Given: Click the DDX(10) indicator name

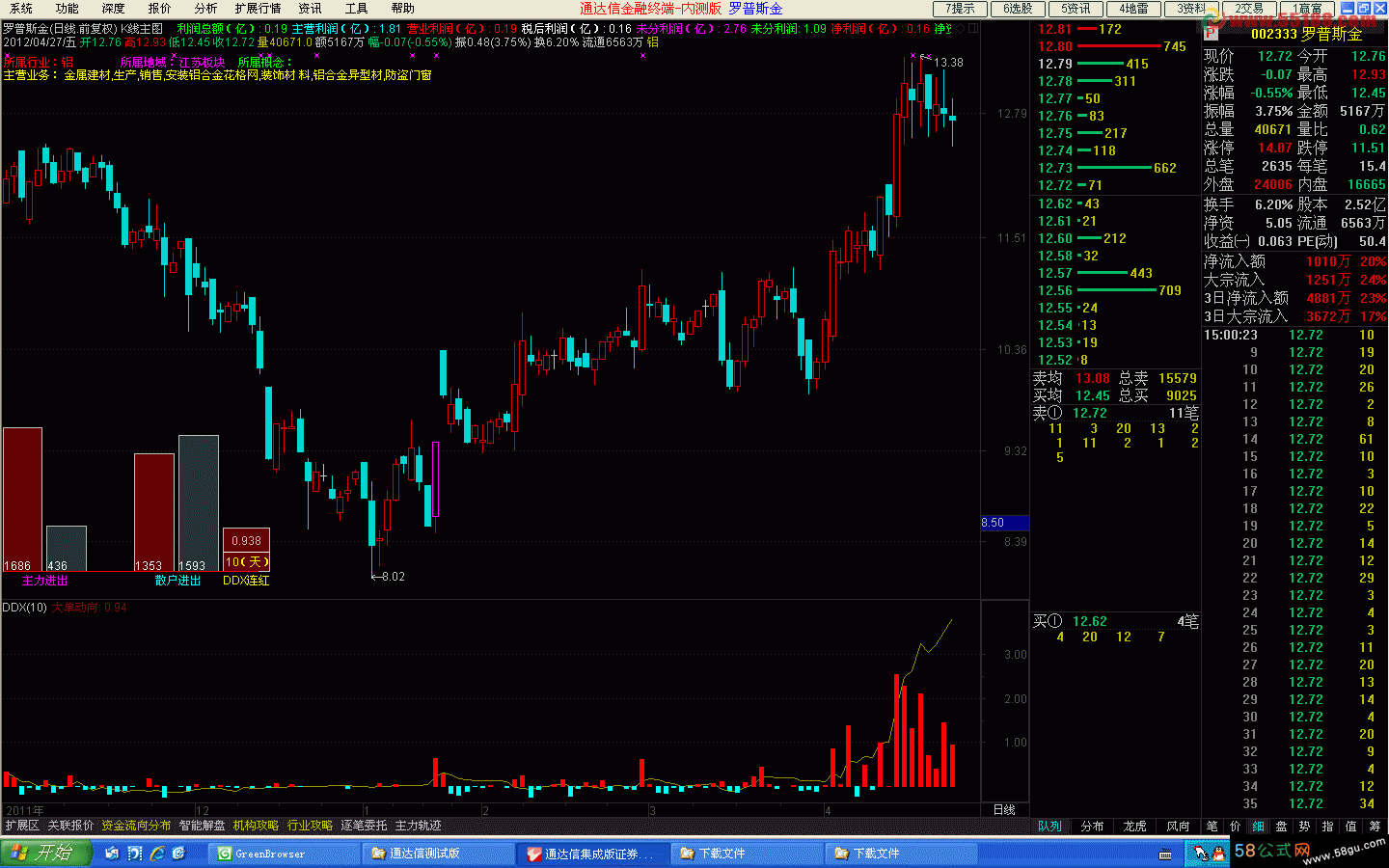Looking at the screenshot, I should (25, 608).
